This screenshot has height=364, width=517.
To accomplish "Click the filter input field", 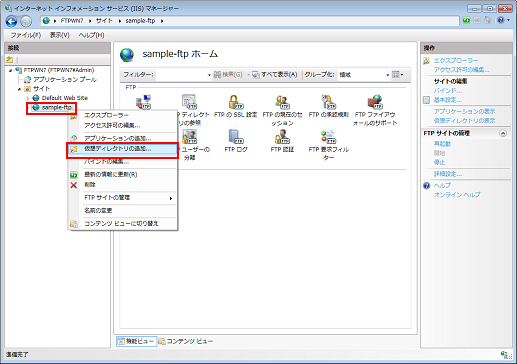I will click(181, 75).
